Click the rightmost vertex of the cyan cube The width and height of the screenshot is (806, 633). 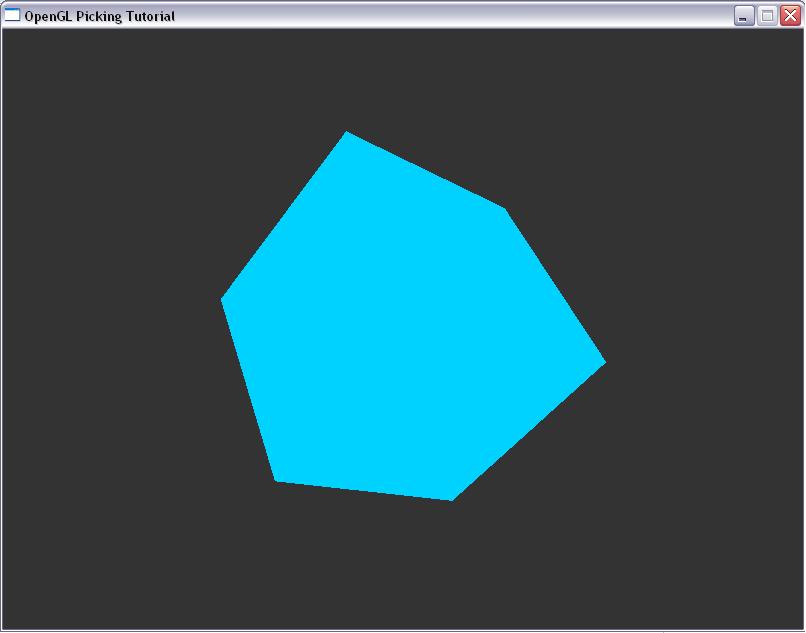[602, 362]
